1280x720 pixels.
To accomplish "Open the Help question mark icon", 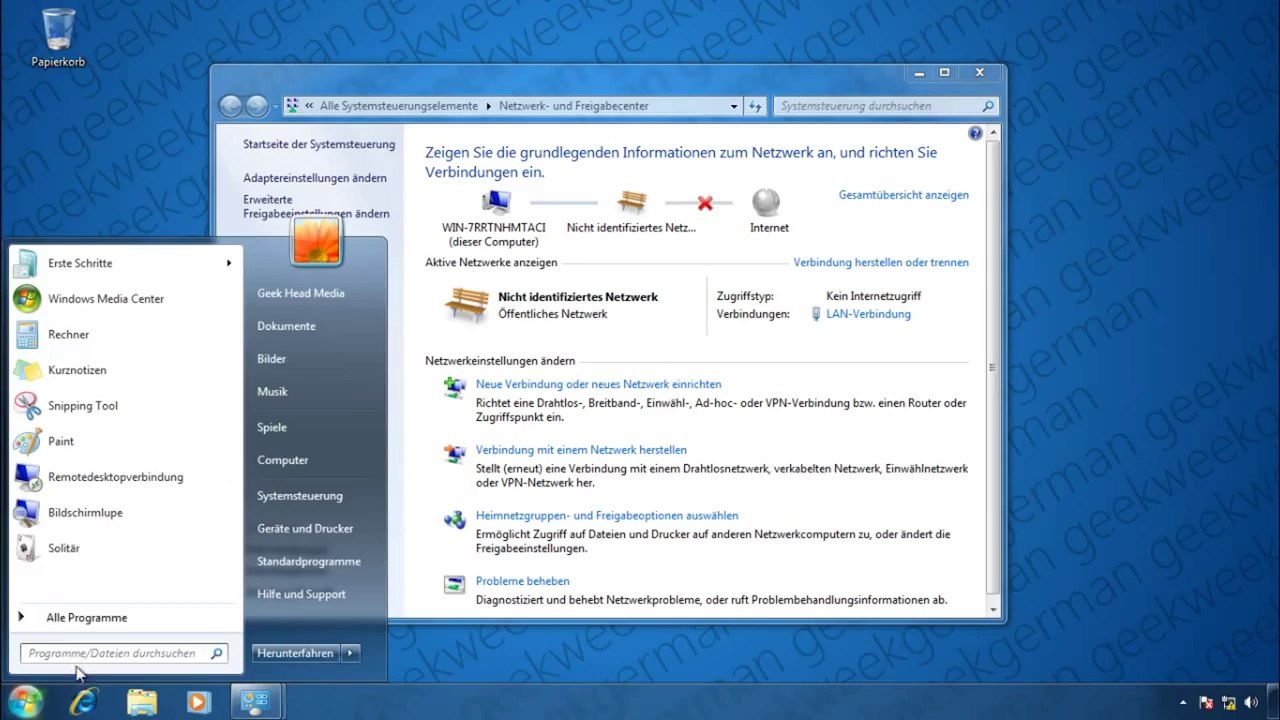I will tap(975, 133).
